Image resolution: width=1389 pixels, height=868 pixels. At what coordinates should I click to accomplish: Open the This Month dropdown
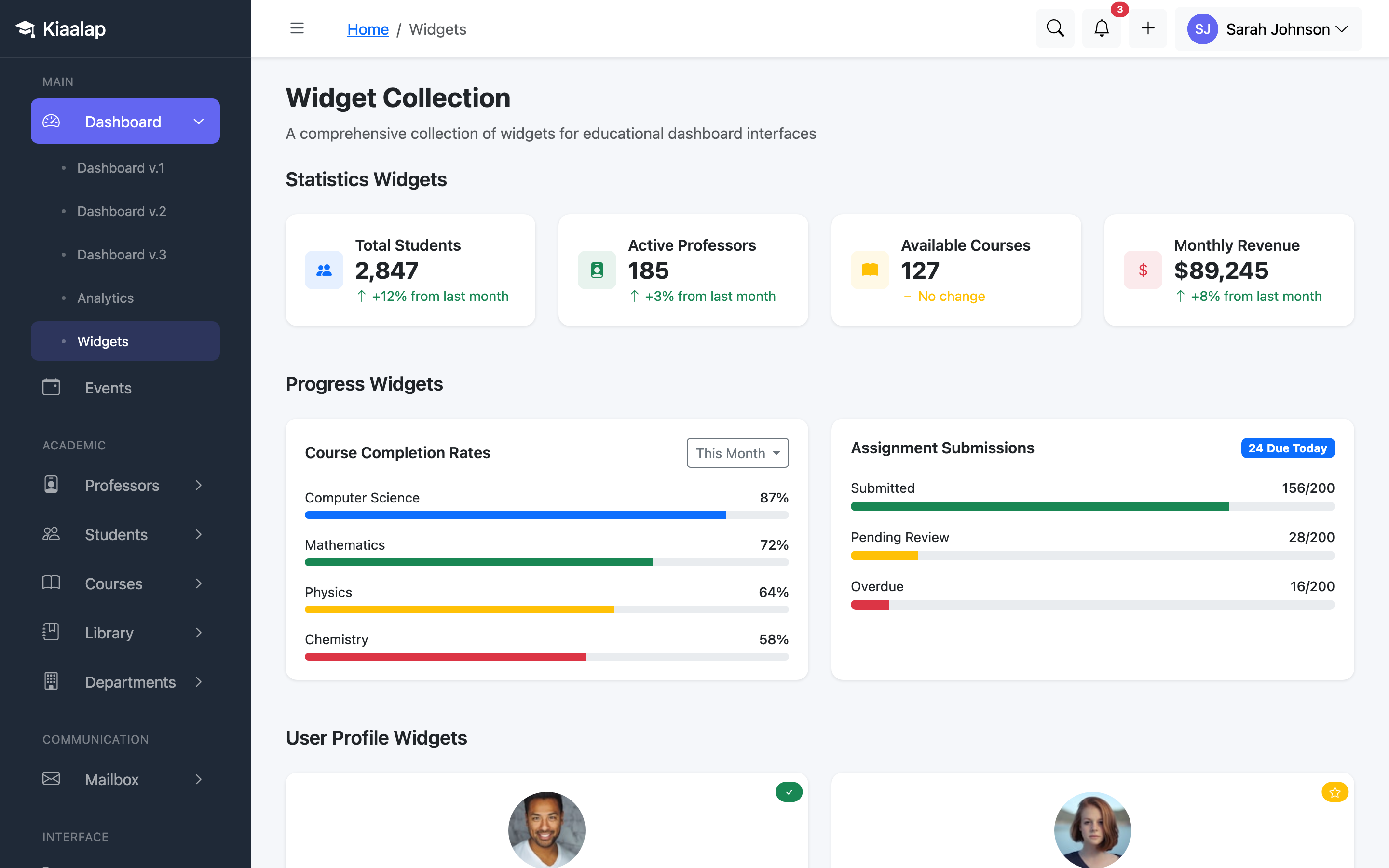(x=737, y=453)
